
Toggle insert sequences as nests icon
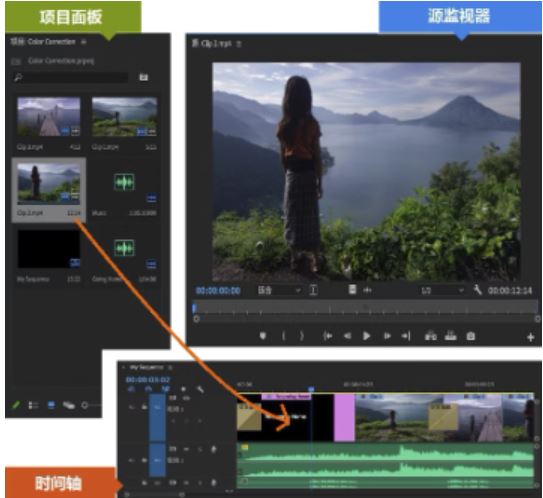132,389
